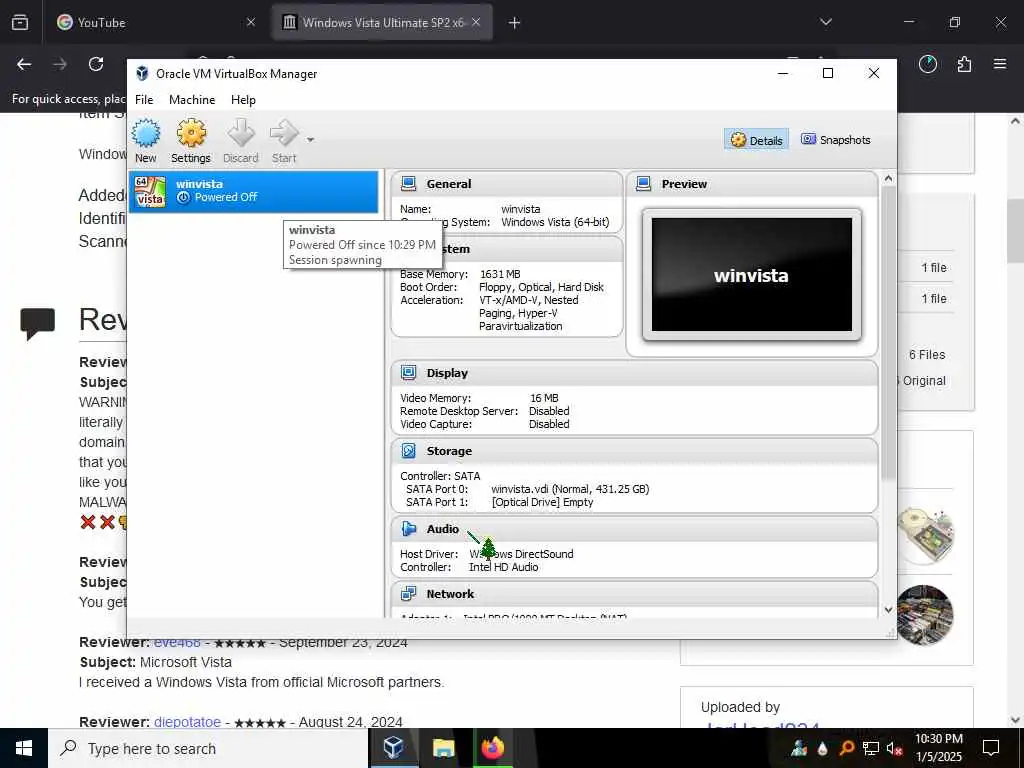The image size is (1024, 768).
Task: Open reviewer link diepotatoe on the web page
Action: pos(187,722)
